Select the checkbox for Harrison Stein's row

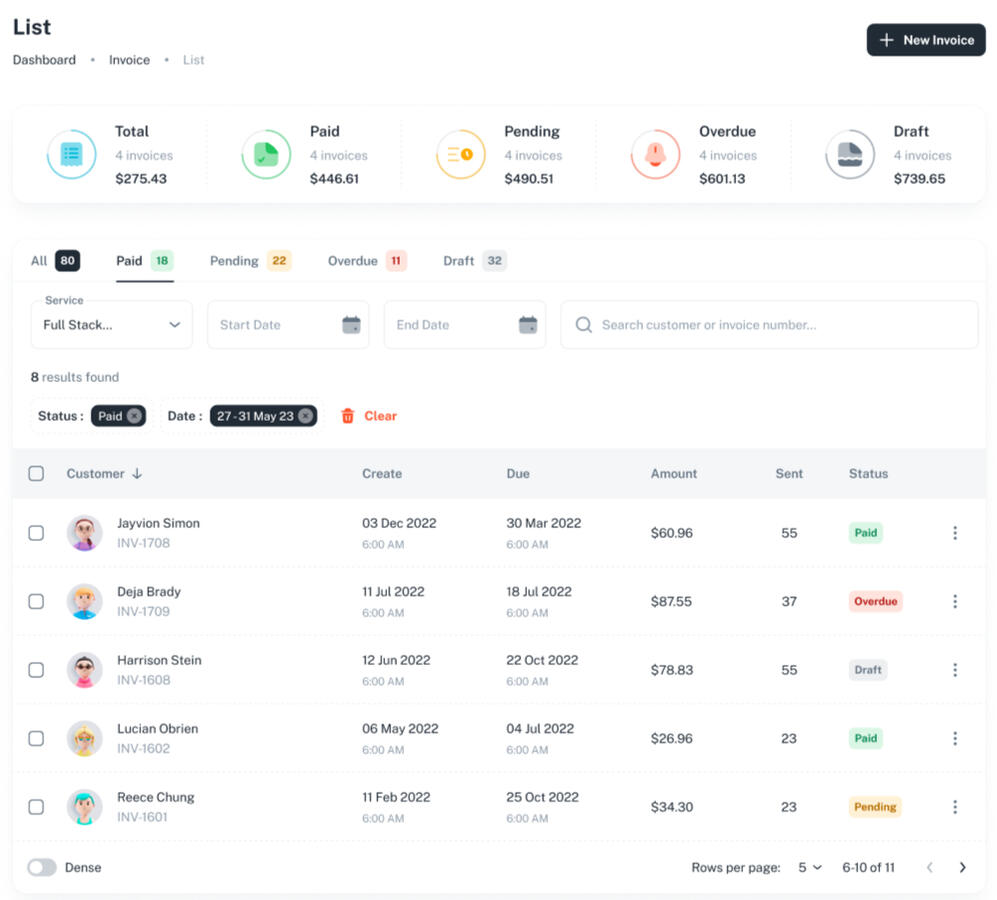[36, 670]
